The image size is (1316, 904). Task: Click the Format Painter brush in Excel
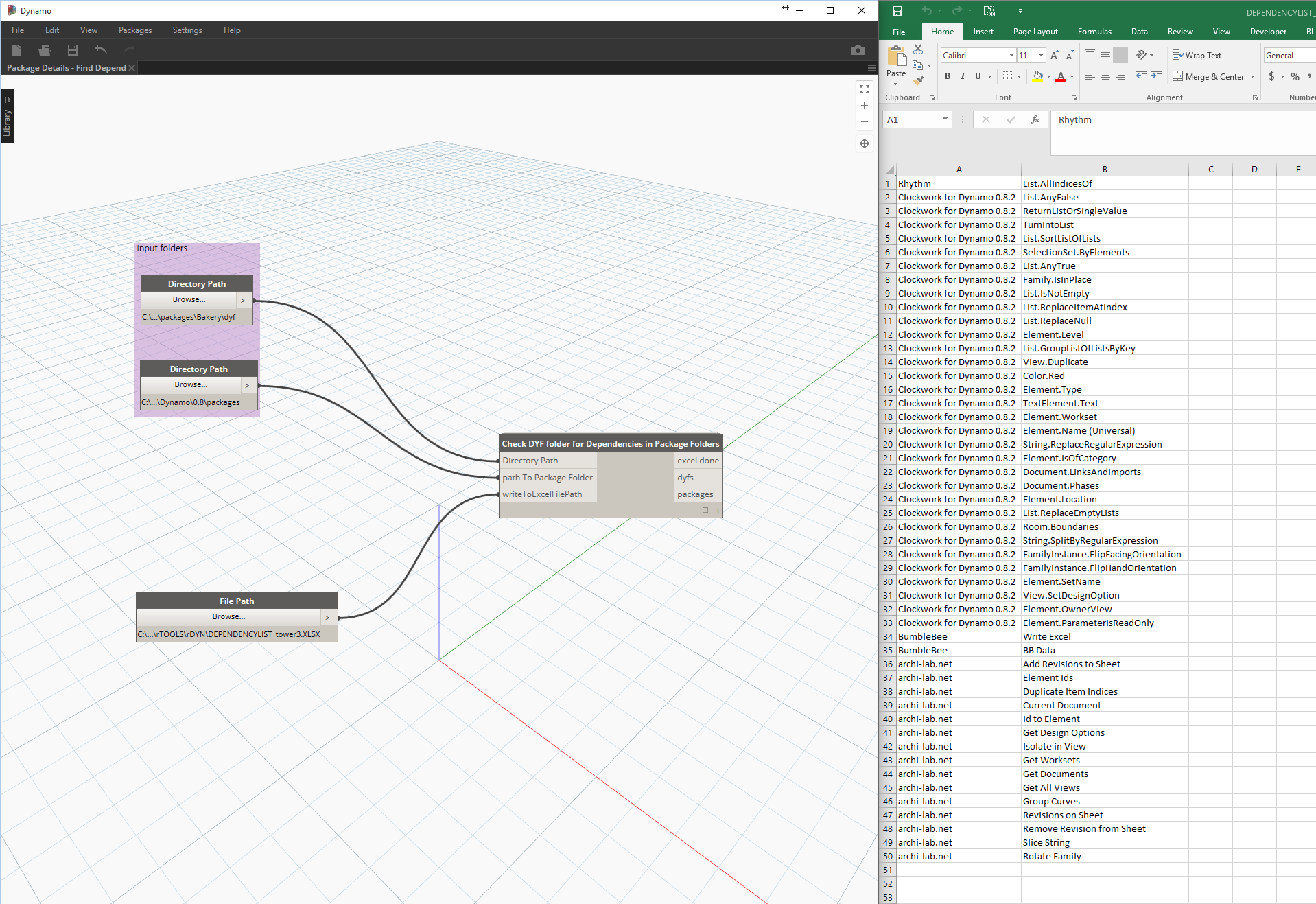918,81
